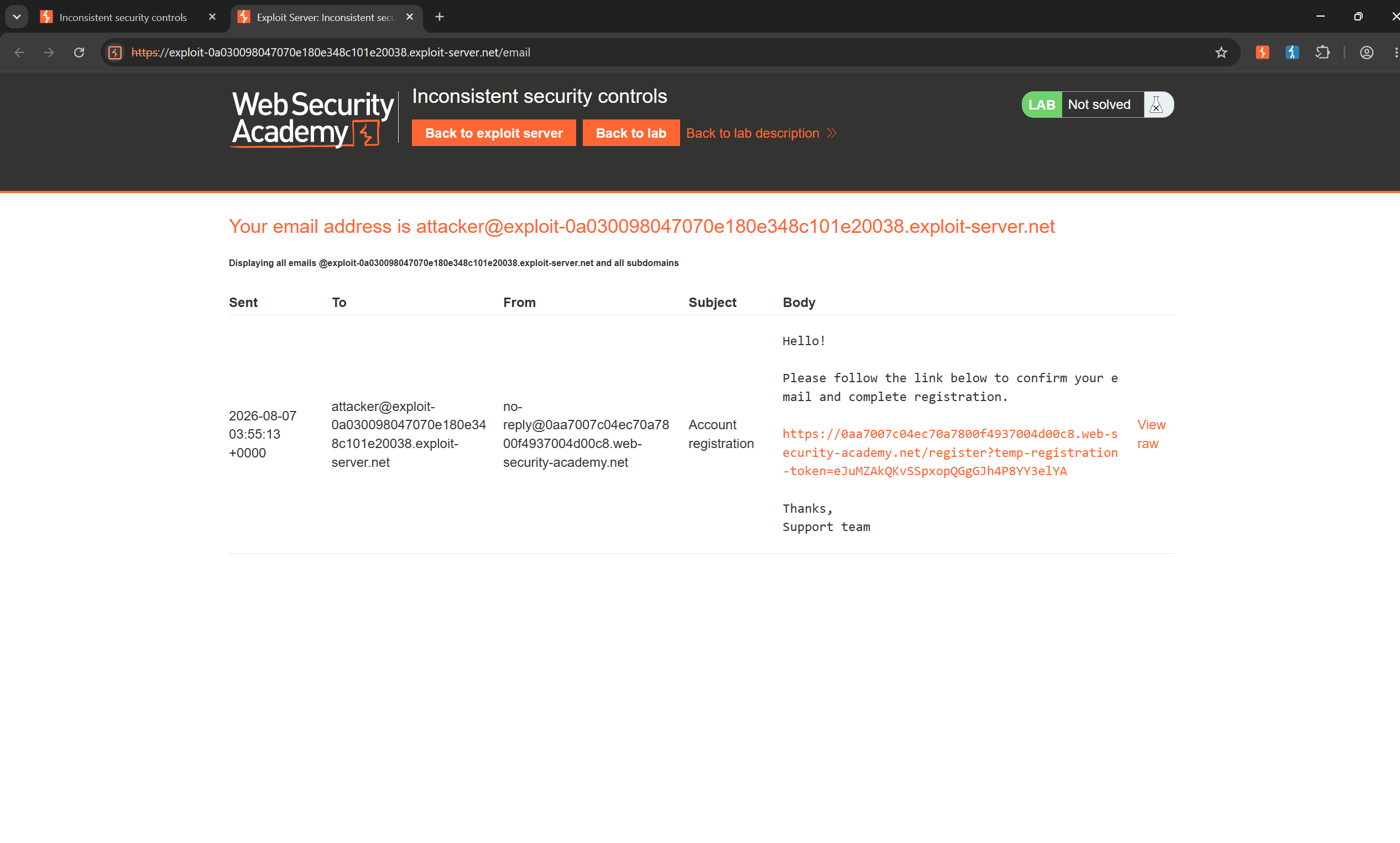Bookmark this page with star icon
The image size is (1400, 843).
(1221, 52)
